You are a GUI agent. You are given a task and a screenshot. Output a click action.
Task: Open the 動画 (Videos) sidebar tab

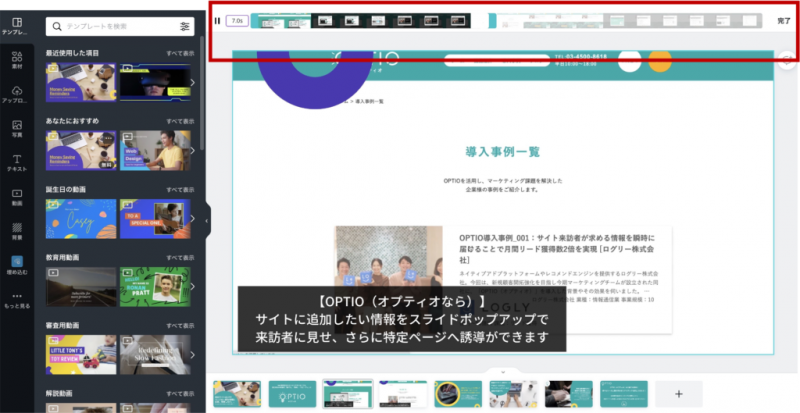17,197
